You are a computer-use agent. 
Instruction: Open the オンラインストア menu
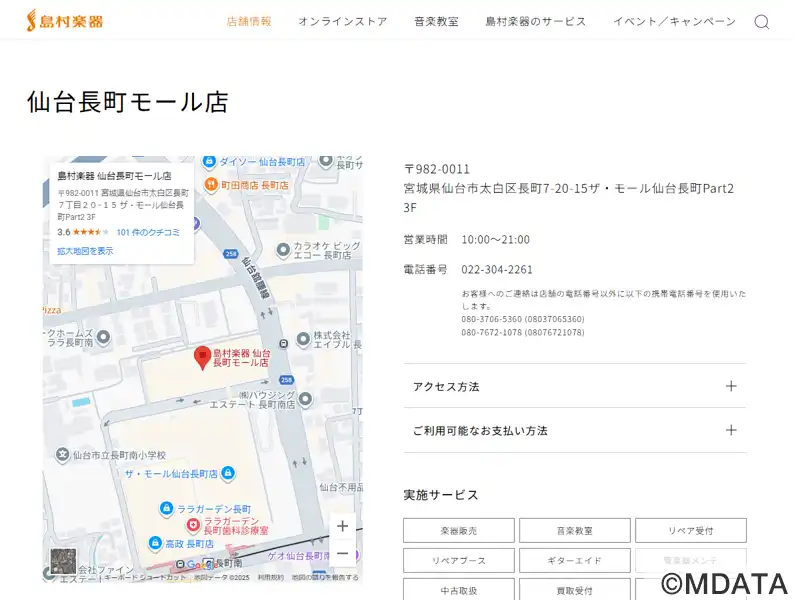pyautogui.click(x=343, y=21)
